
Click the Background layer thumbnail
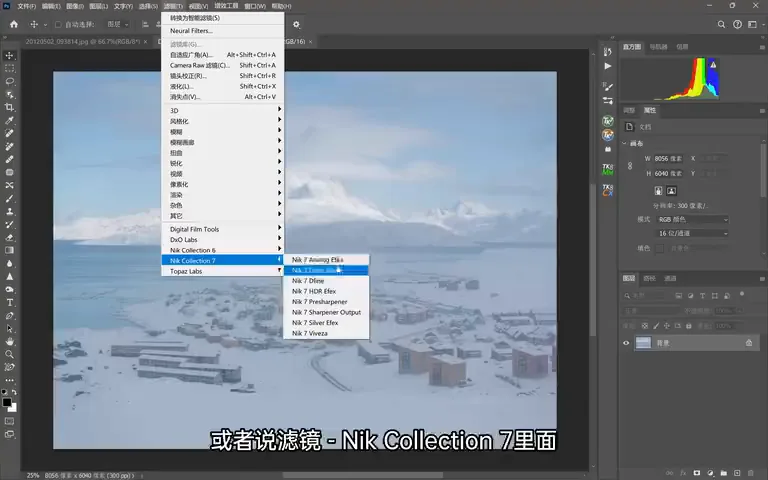click(643, 343)
